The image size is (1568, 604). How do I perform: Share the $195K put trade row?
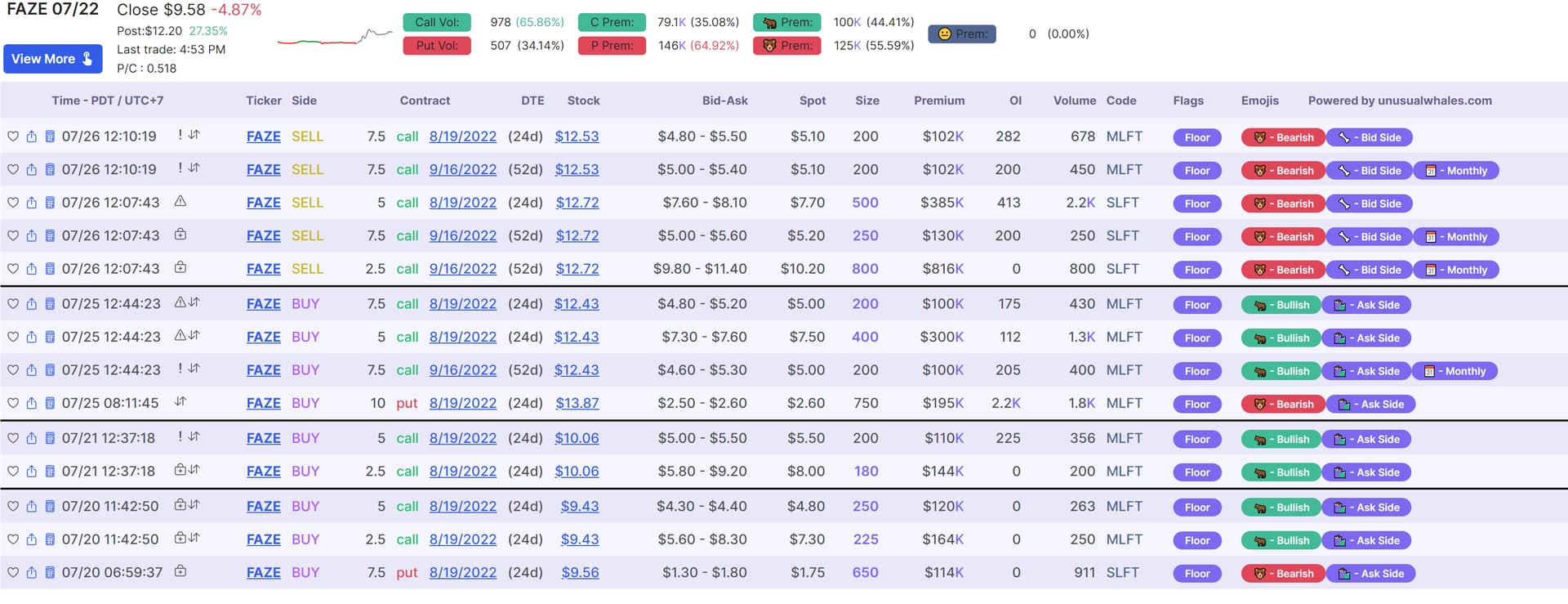[x=32, y=404]
